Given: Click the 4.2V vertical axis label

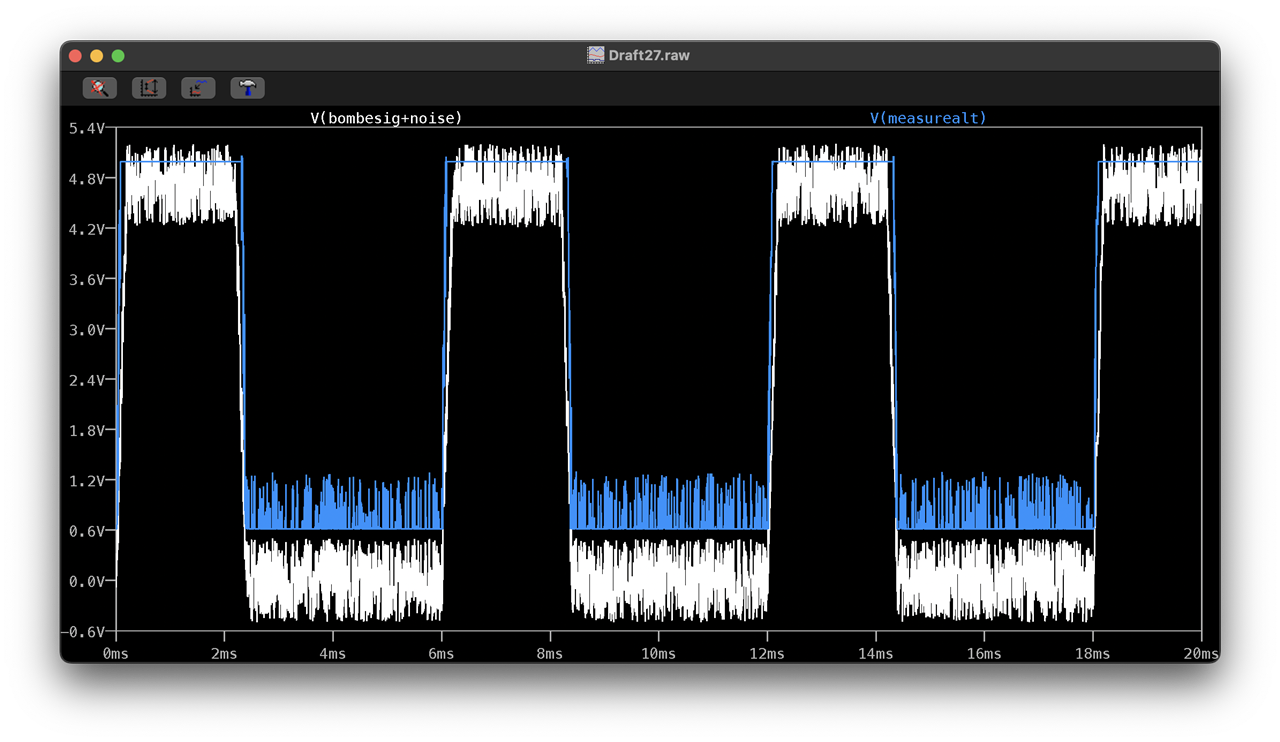Looking at the screenshot, I should pos(87,229).
